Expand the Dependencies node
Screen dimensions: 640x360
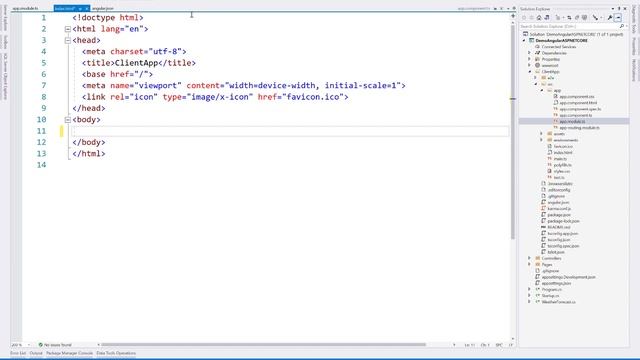[x=530, y=53]
